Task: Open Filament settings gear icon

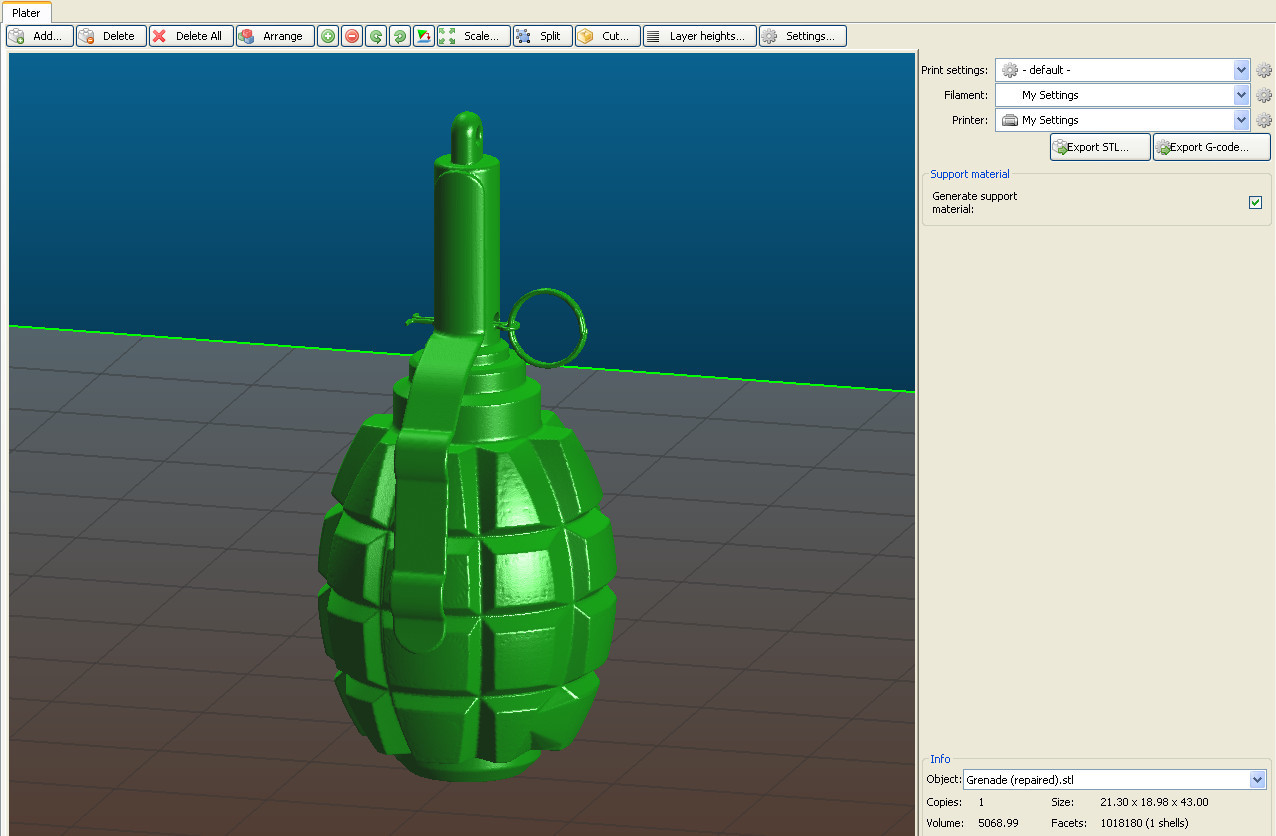Action: (x=1264, y=95)
